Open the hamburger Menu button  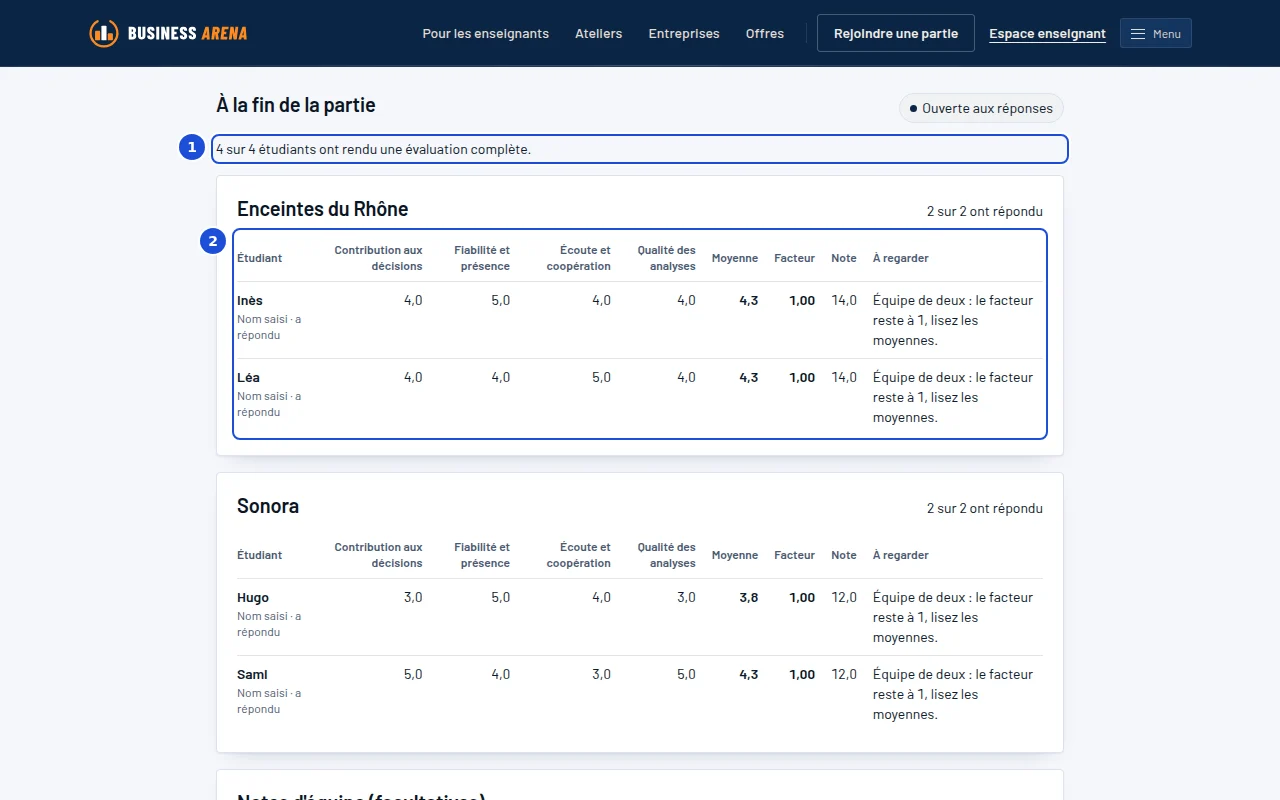[x=1156, y=33]
